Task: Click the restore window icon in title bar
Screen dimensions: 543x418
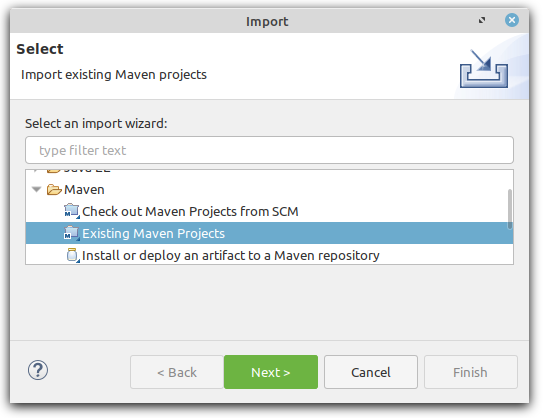Action: (482, 20)
